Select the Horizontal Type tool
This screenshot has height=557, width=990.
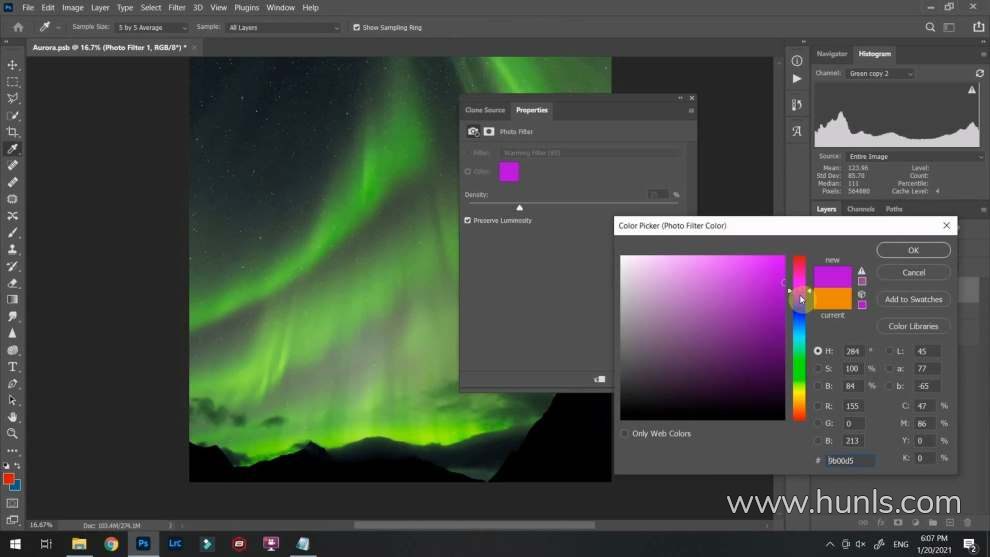13,367
